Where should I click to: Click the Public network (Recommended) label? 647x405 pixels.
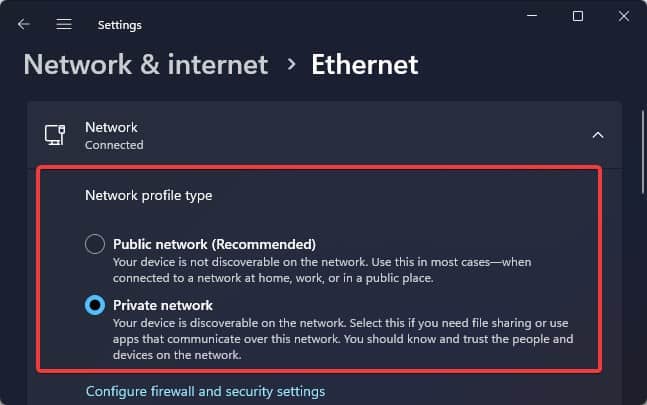click(x=215, y=244)
